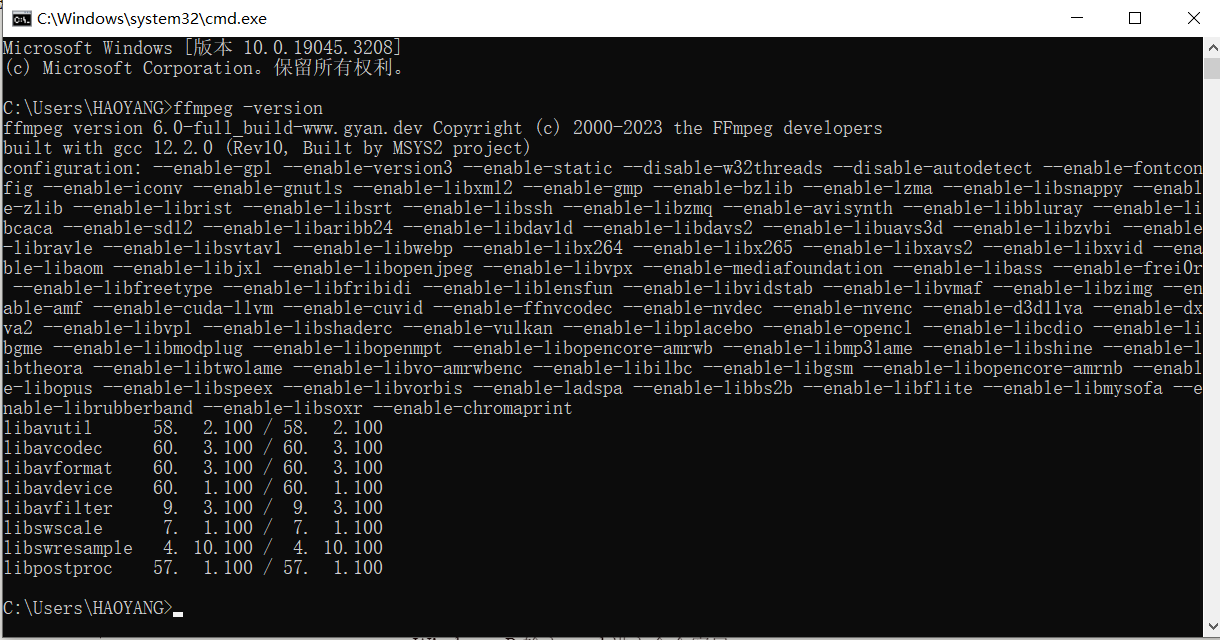Click the libavutil version entry
Screen dimensions: 1220x640
190,427
